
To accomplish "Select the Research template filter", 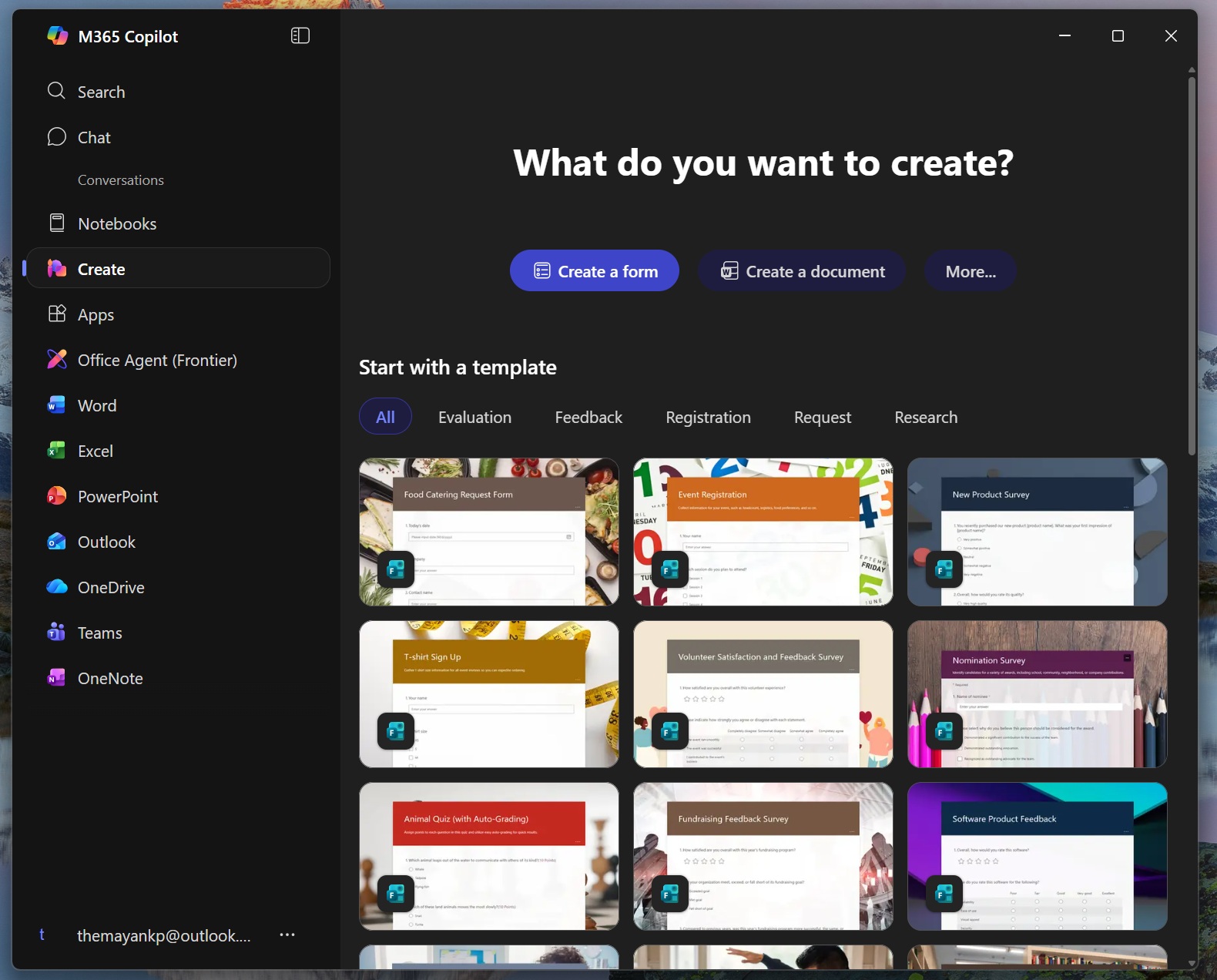I will (926, 418).
